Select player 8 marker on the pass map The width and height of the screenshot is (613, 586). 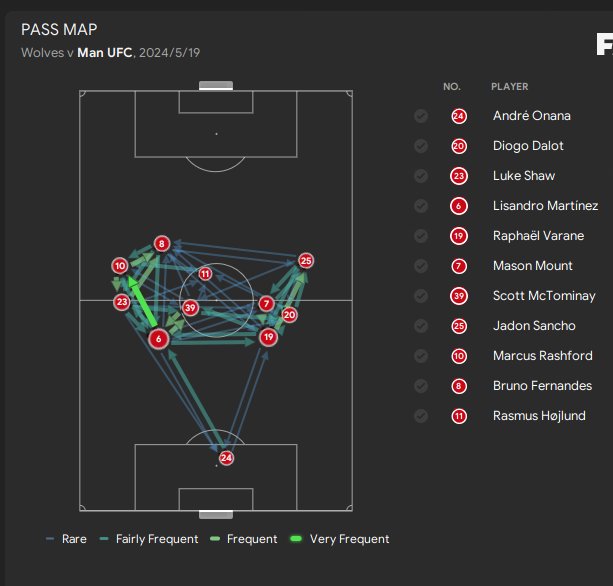(x=161, y=244)
